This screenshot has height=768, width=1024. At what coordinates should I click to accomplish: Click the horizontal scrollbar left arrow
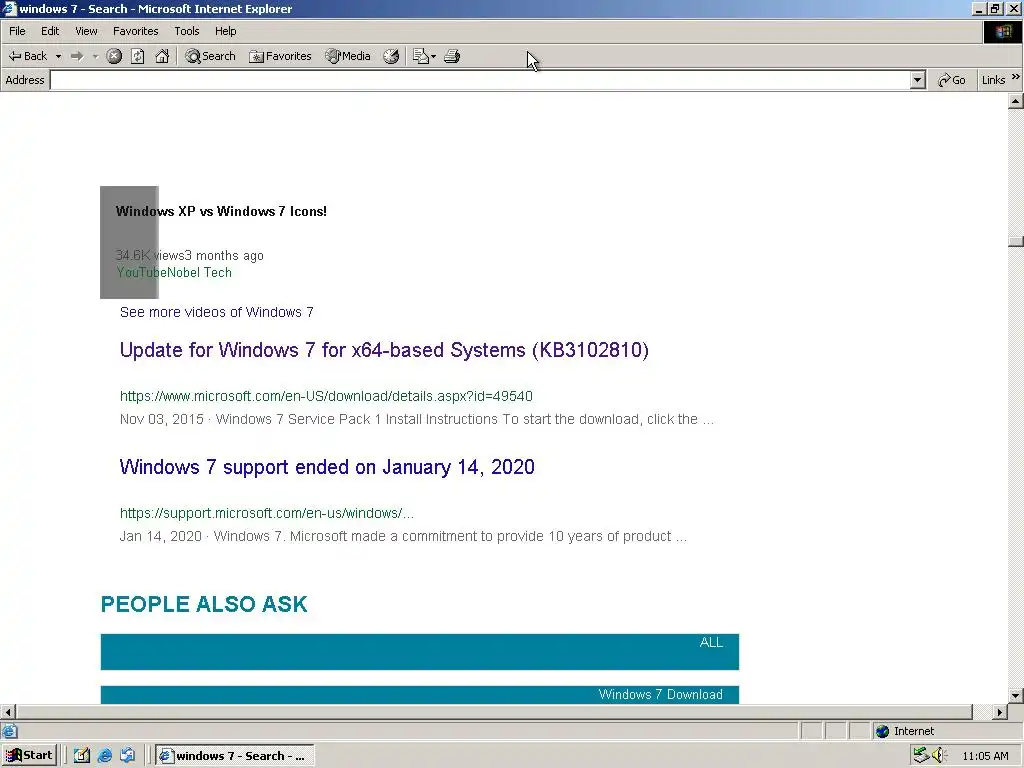(x=8, y=712)
